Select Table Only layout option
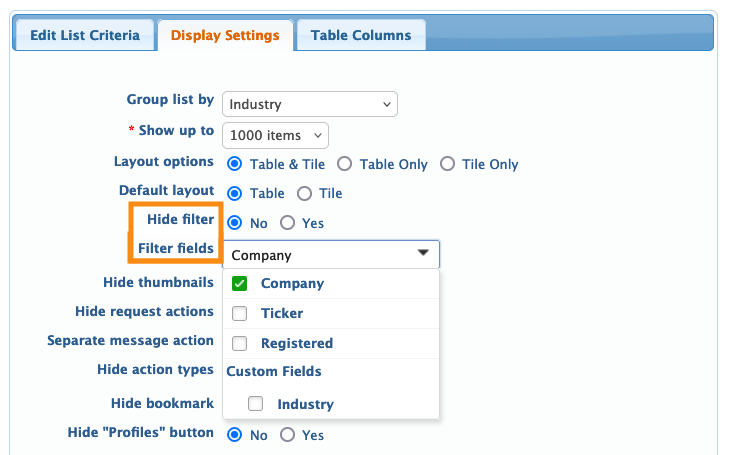Viewport: 729px width, 455px height. click(344, 164)
